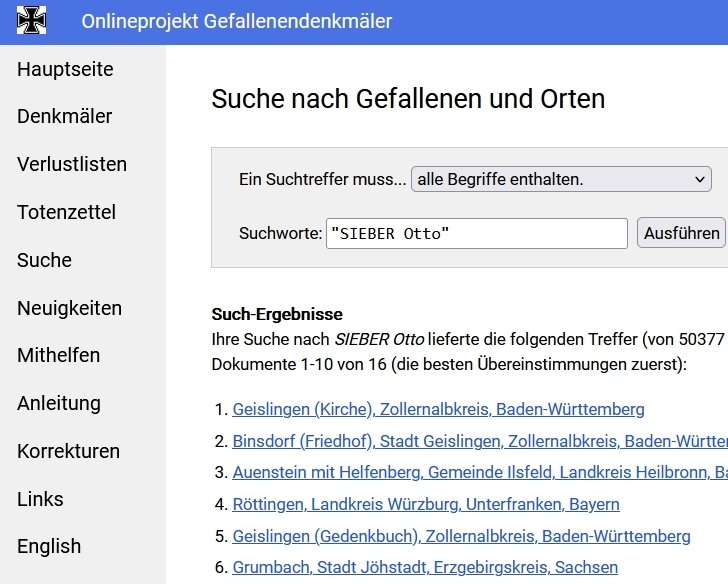The image size is (728, 584).
Task: Open the Anleitung page
Action: pos(59,403)
